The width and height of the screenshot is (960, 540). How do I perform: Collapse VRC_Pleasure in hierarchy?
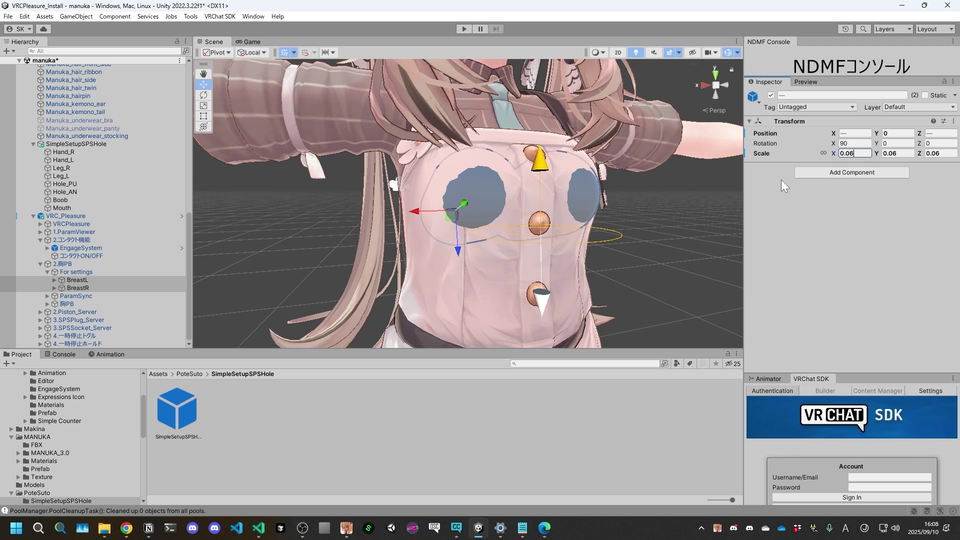point(33,216)
